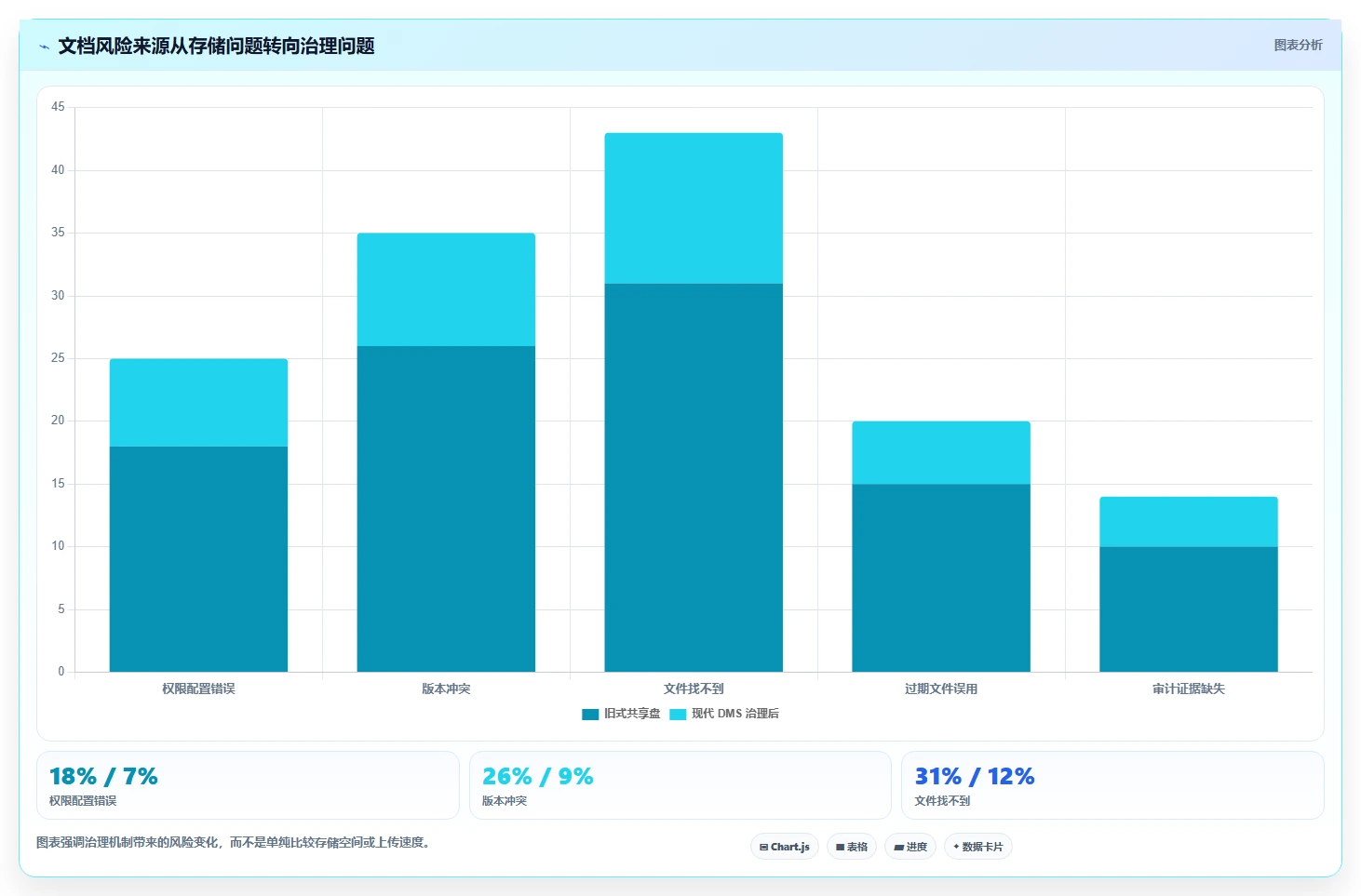Image resolution: width=1361 pixels, height=896 pixels.
Task: Click the light segment of the 权限配置错误 bar
Action: [x=198, y=403]
